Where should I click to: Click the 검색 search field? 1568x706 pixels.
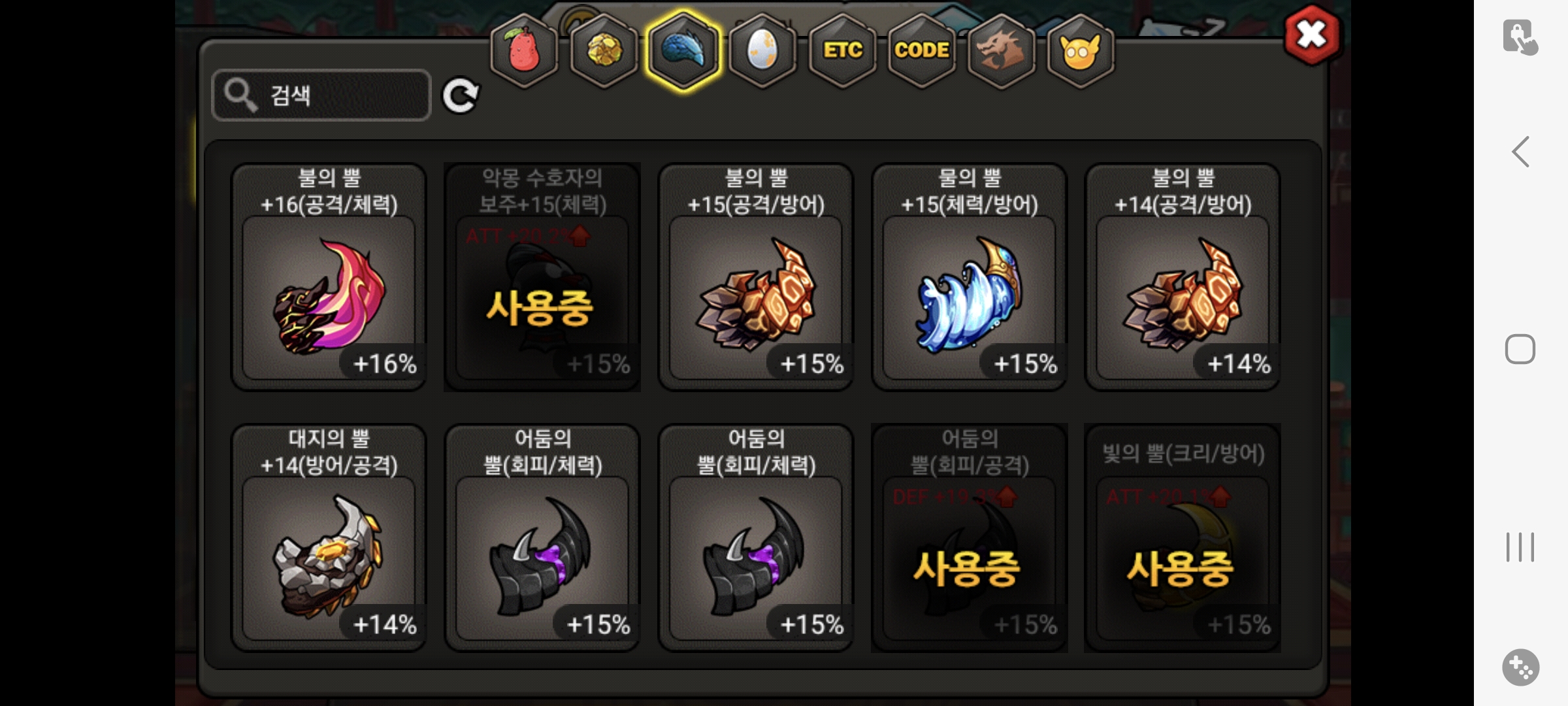pyautogui.click(x=321, y=95)
